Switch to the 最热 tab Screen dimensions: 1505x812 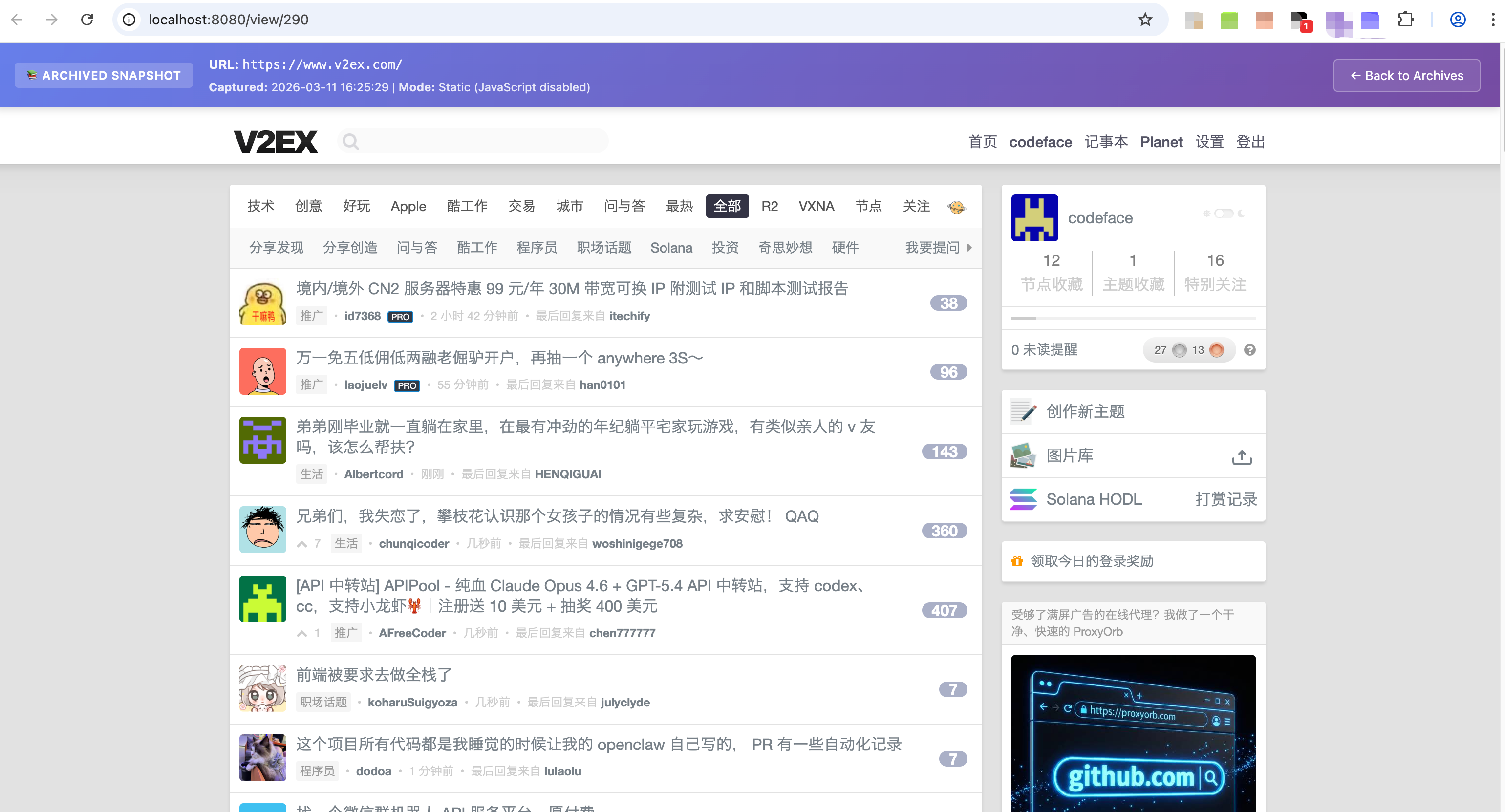(x=679, y=206)
